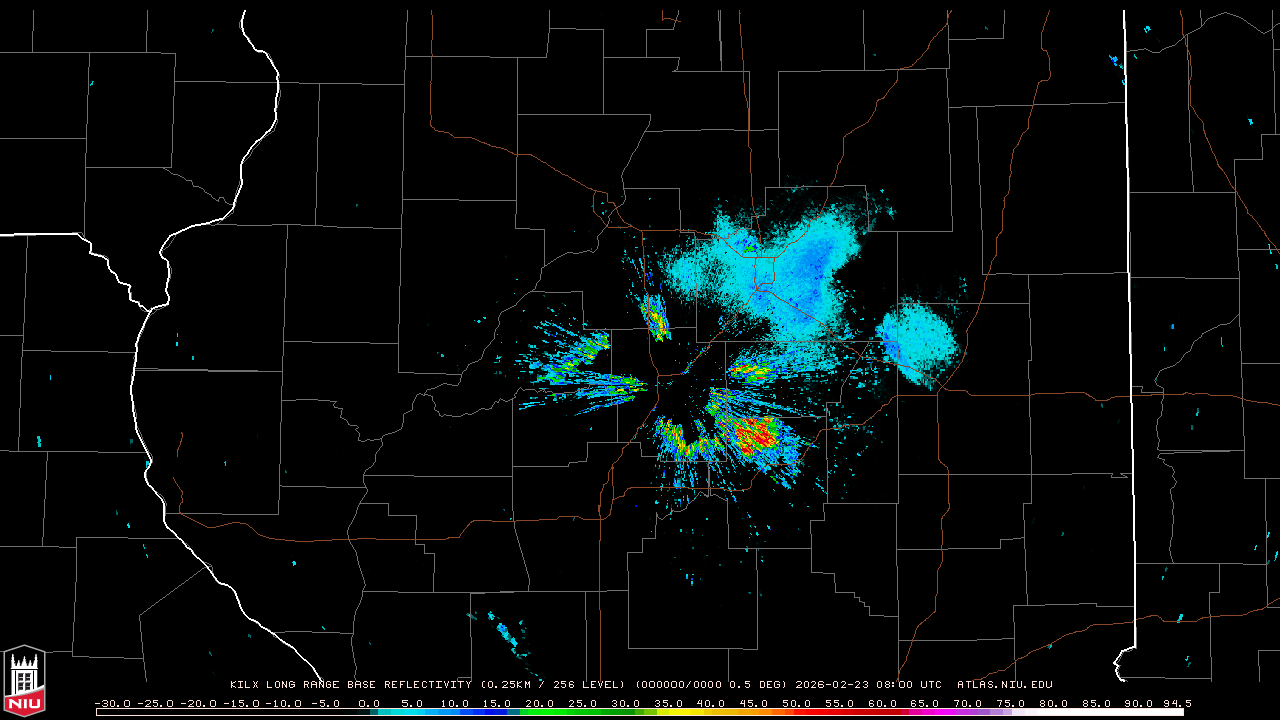Screen dimensions: 1280x720
Task: Click the -30.0 label on the scale
Action: (112, 703)
